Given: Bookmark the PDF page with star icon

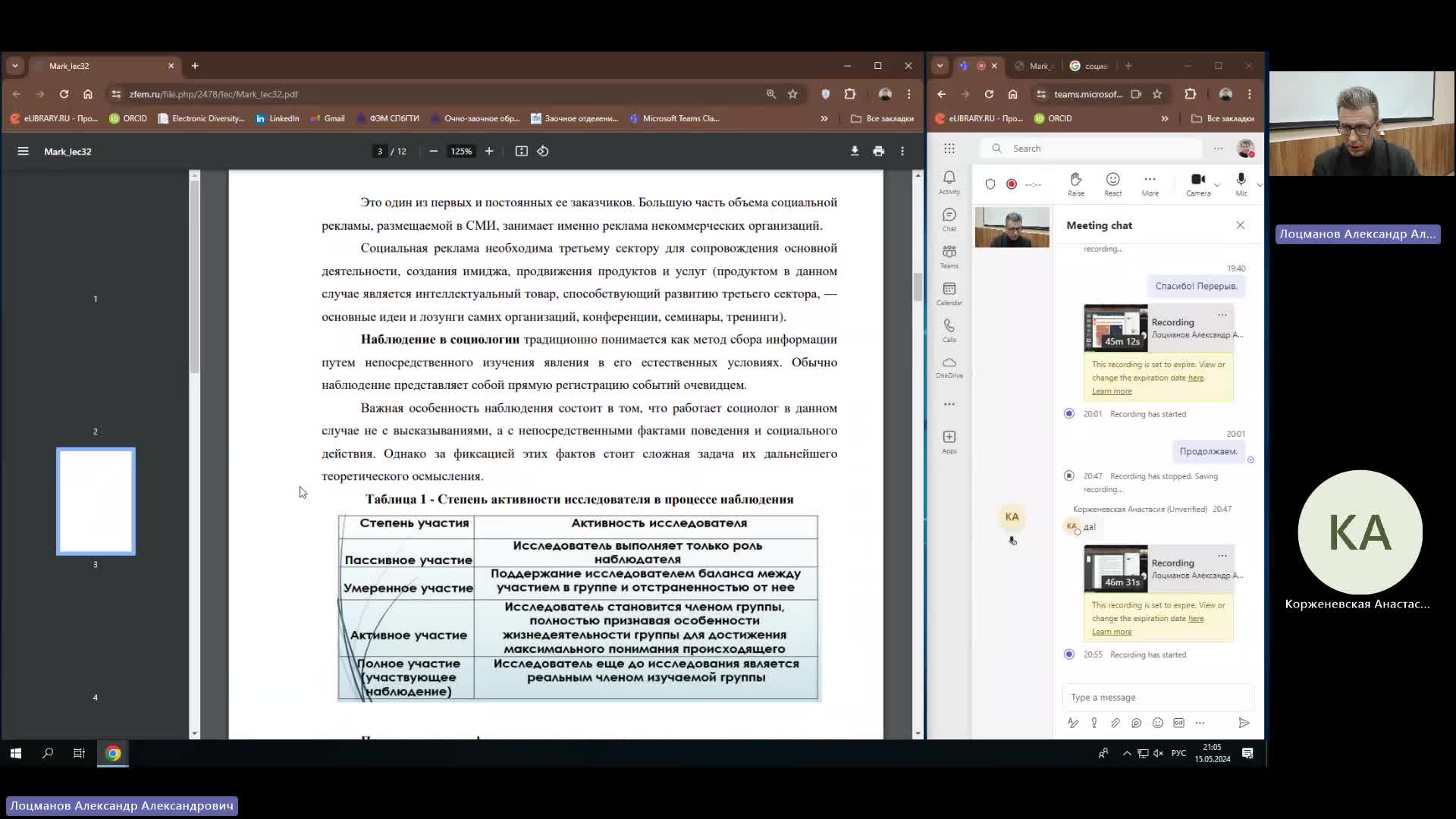Looking at the screenshot, I should 792,94.
